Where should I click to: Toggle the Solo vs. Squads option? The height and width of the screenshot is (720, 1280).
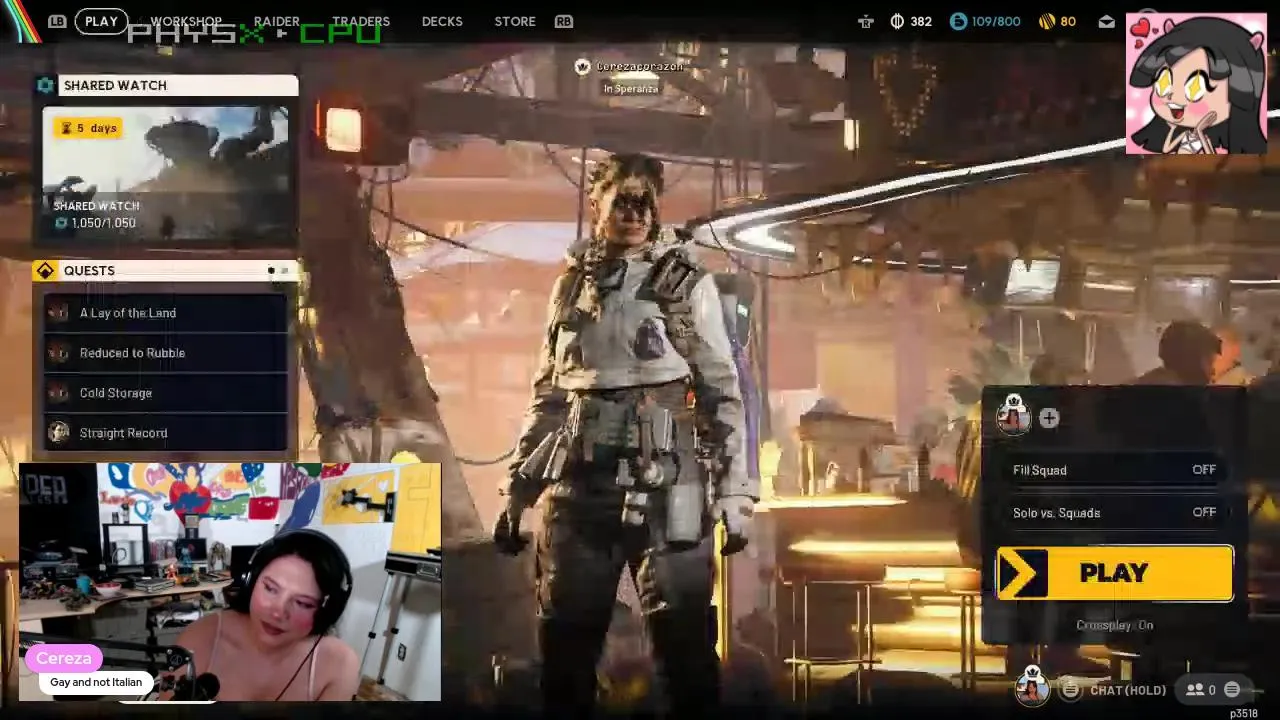[x=1115, y=513]
